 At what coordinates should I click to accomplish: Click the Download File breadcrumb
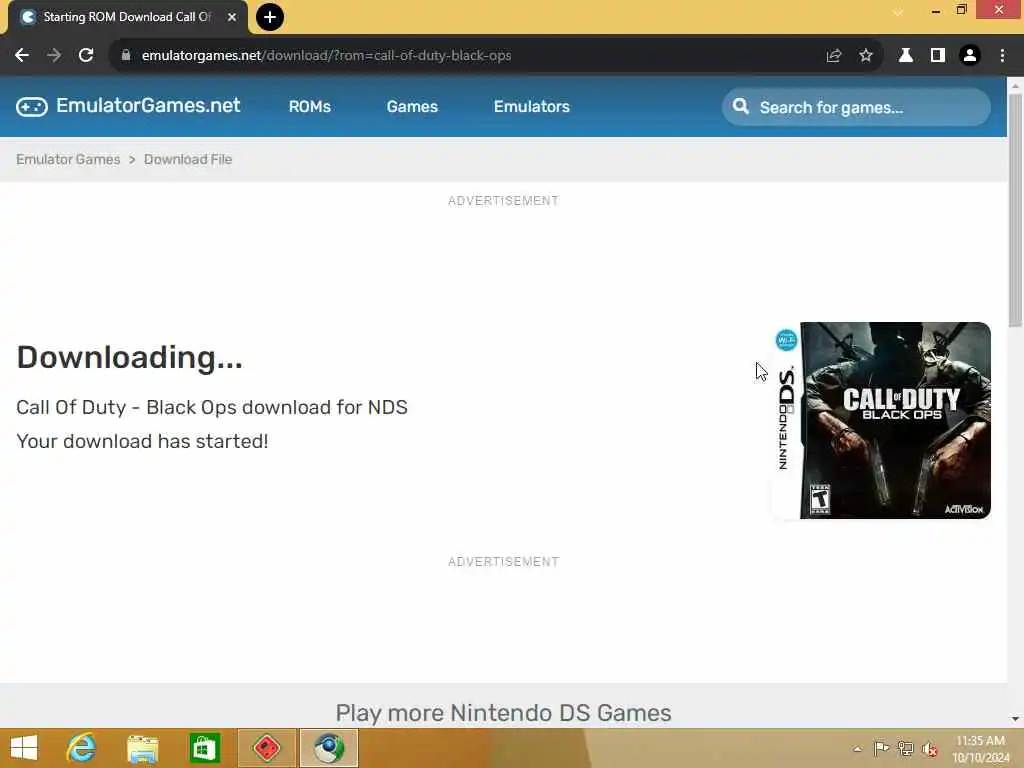pyautogui.click(x=188, y=159)
